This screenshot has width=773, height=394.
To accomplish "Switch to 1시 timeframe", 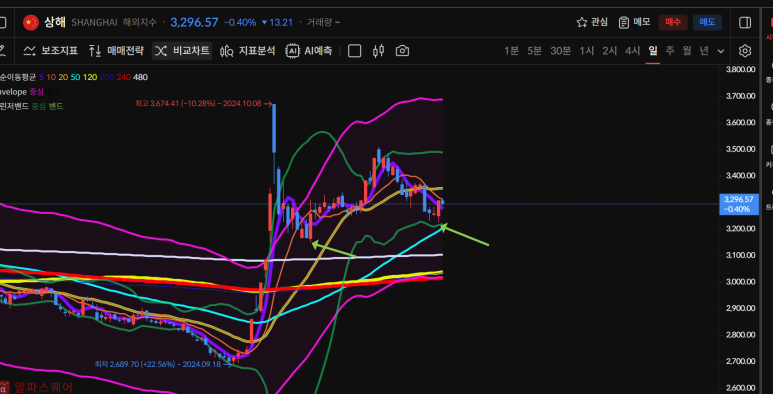I will 587,51.
